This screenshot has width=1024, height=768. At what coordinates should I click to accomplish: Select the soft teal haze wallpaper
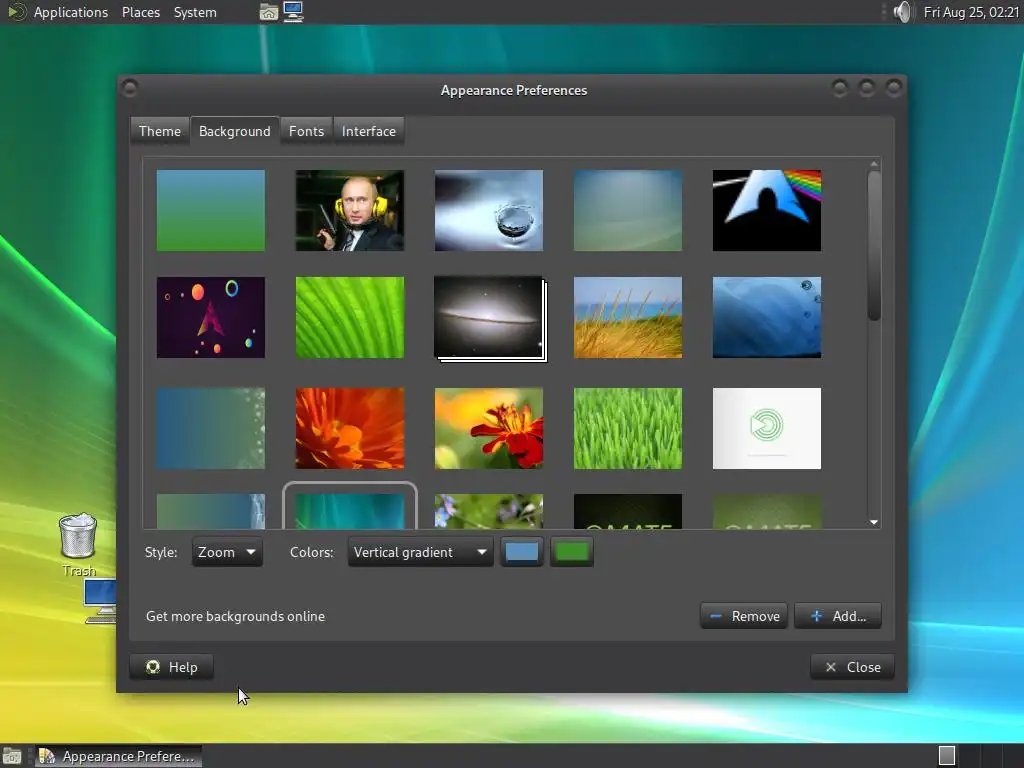[x=628, y=210]
